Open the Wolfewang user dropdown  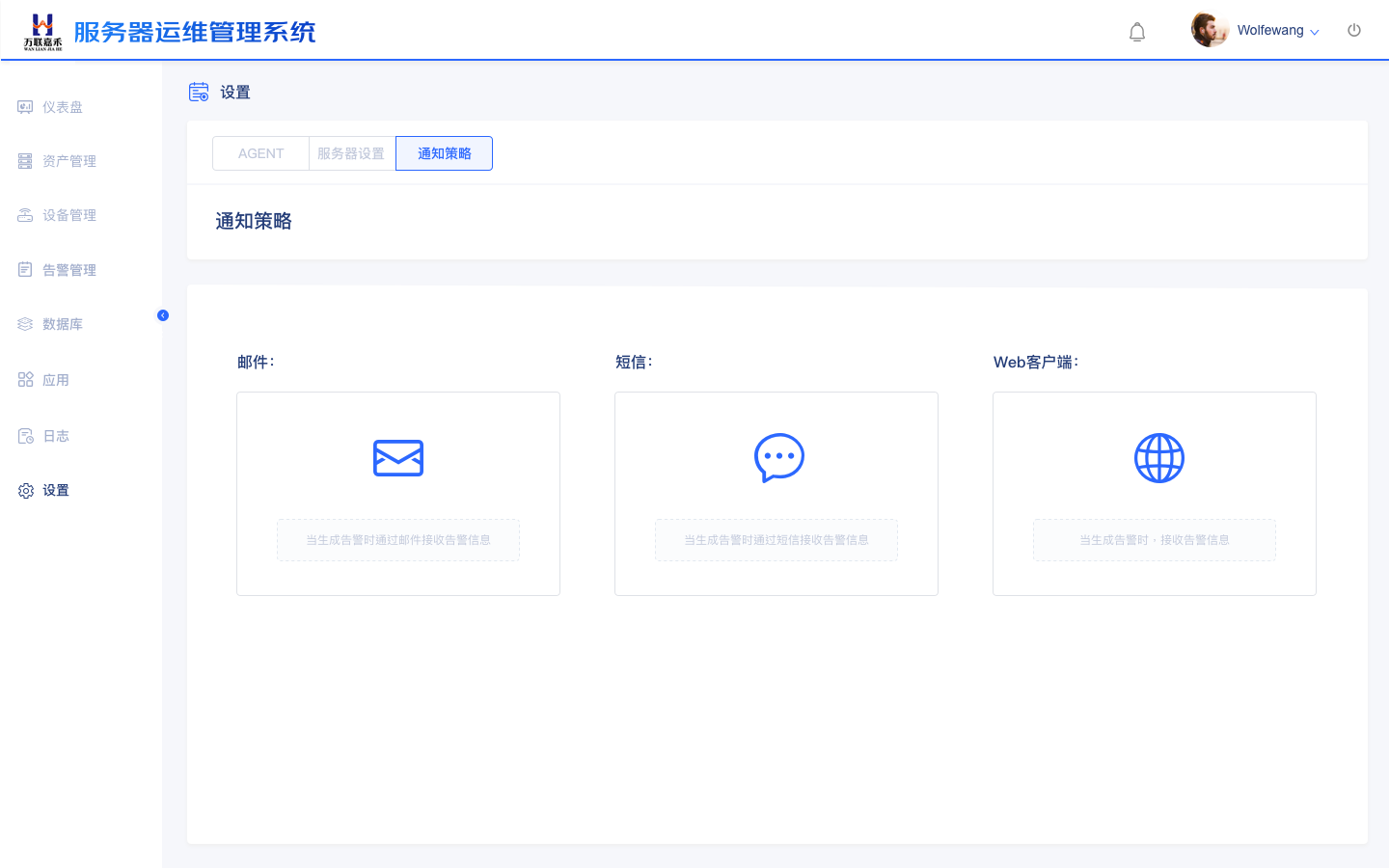pyautogui.click(x=1277, y=31)
